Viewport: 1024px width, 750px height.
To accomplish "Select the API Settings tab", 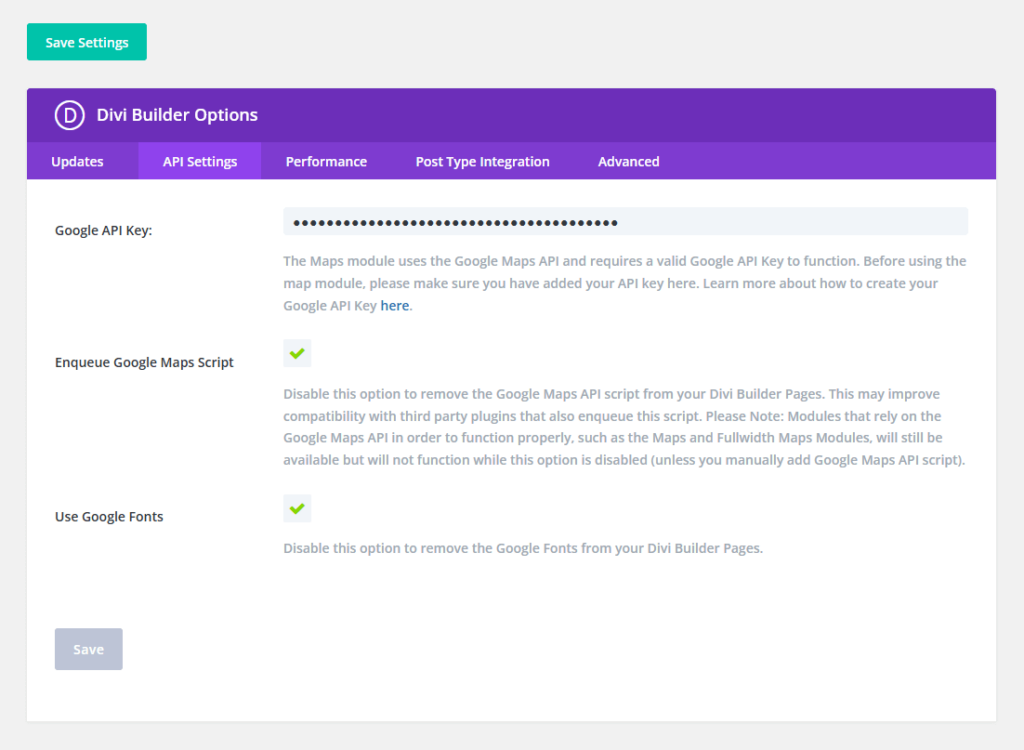I will (200, 161).
